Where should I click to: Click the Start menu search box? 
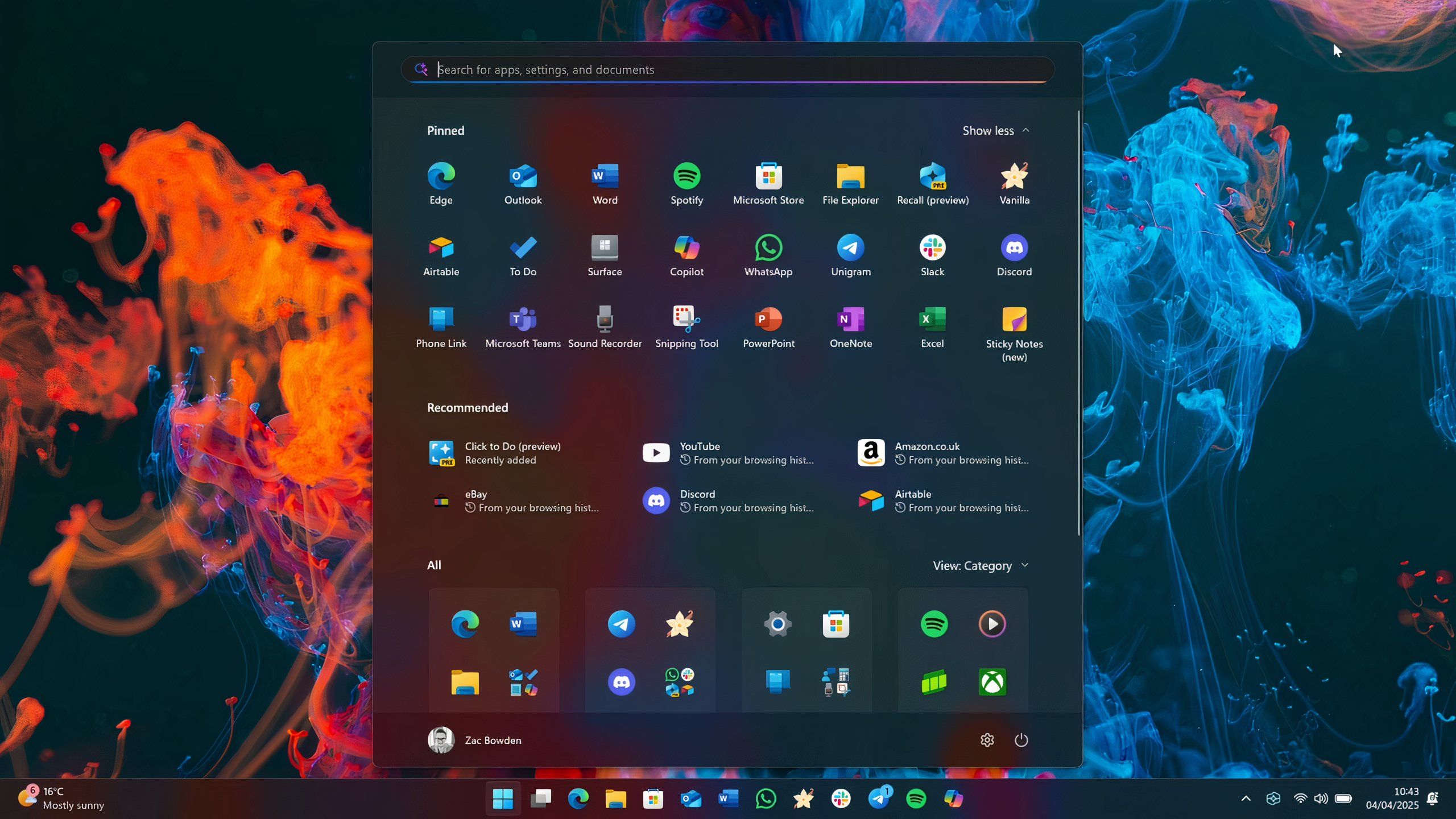pyautogui.click(x=727, y=69)
